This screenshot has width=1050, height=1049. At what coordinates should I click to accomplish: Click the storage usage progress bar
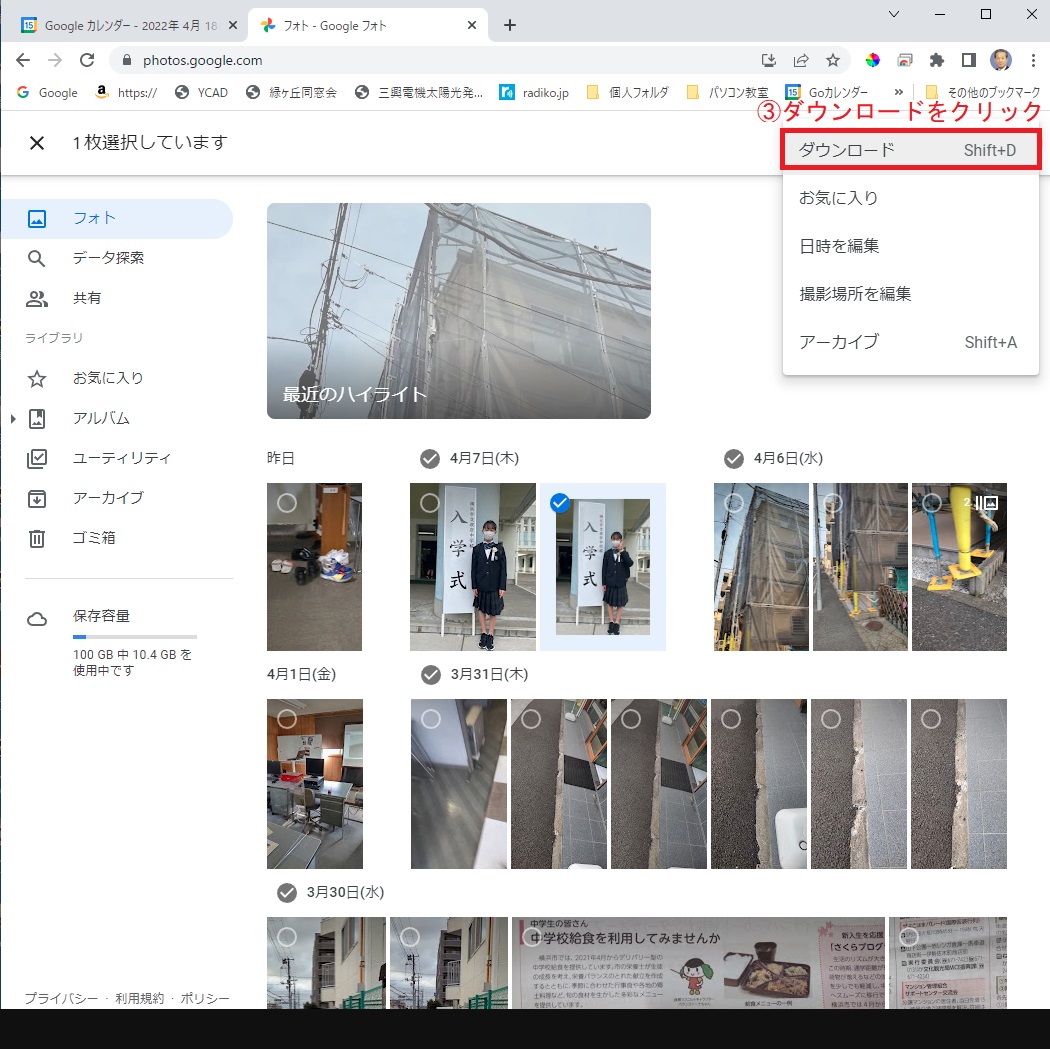coord(135,637)
